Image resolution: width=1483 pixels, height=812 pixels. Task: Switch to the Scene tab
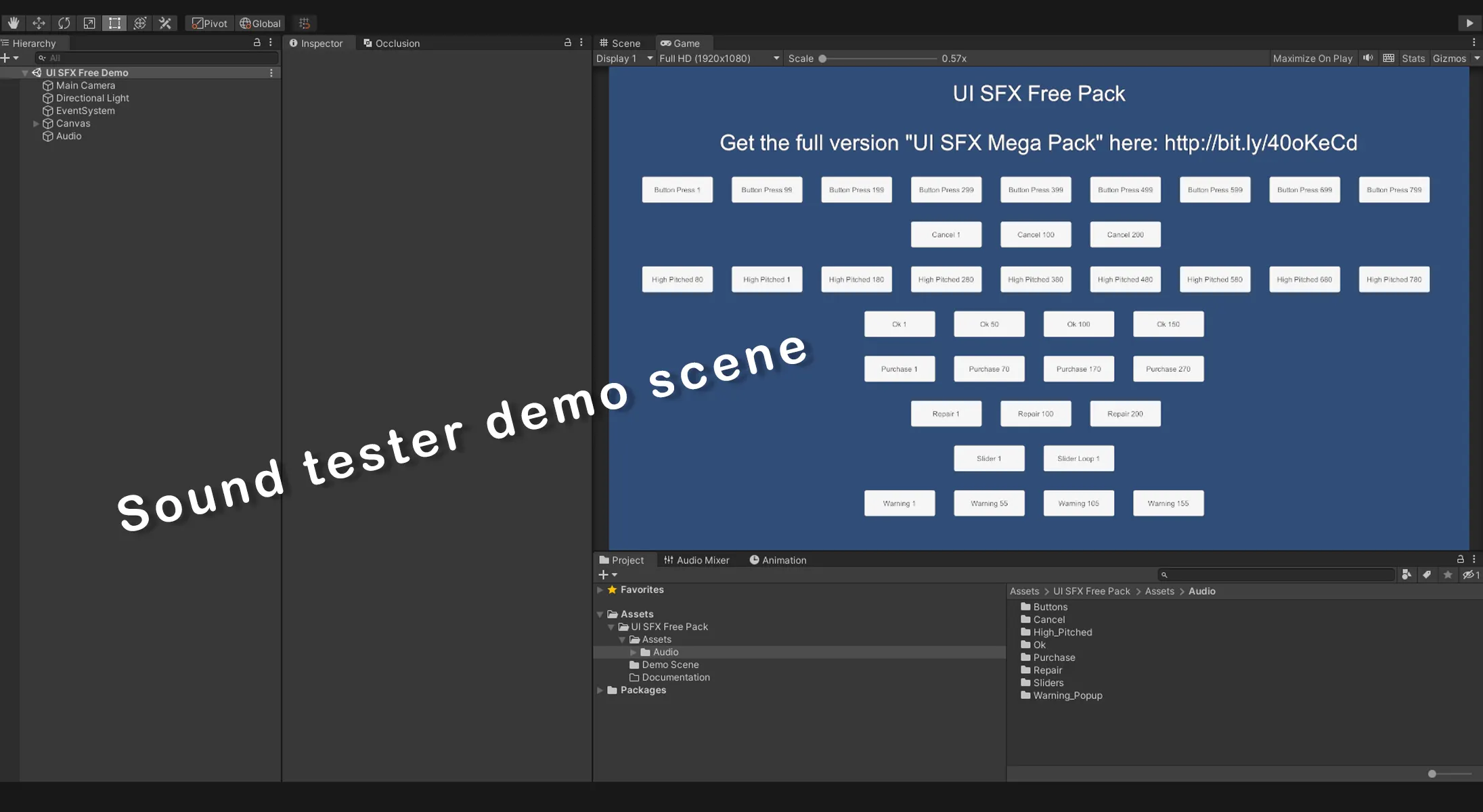pyautogui.click(x=620, y=43)
